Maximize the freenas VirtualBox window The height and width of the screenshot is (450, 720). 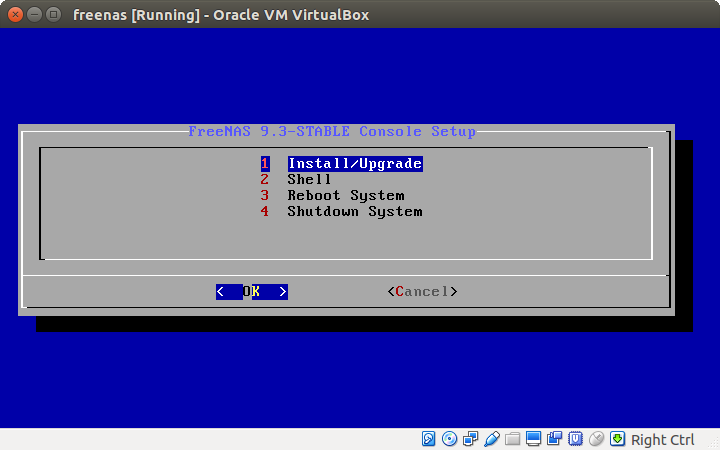(x=54, y=15)
